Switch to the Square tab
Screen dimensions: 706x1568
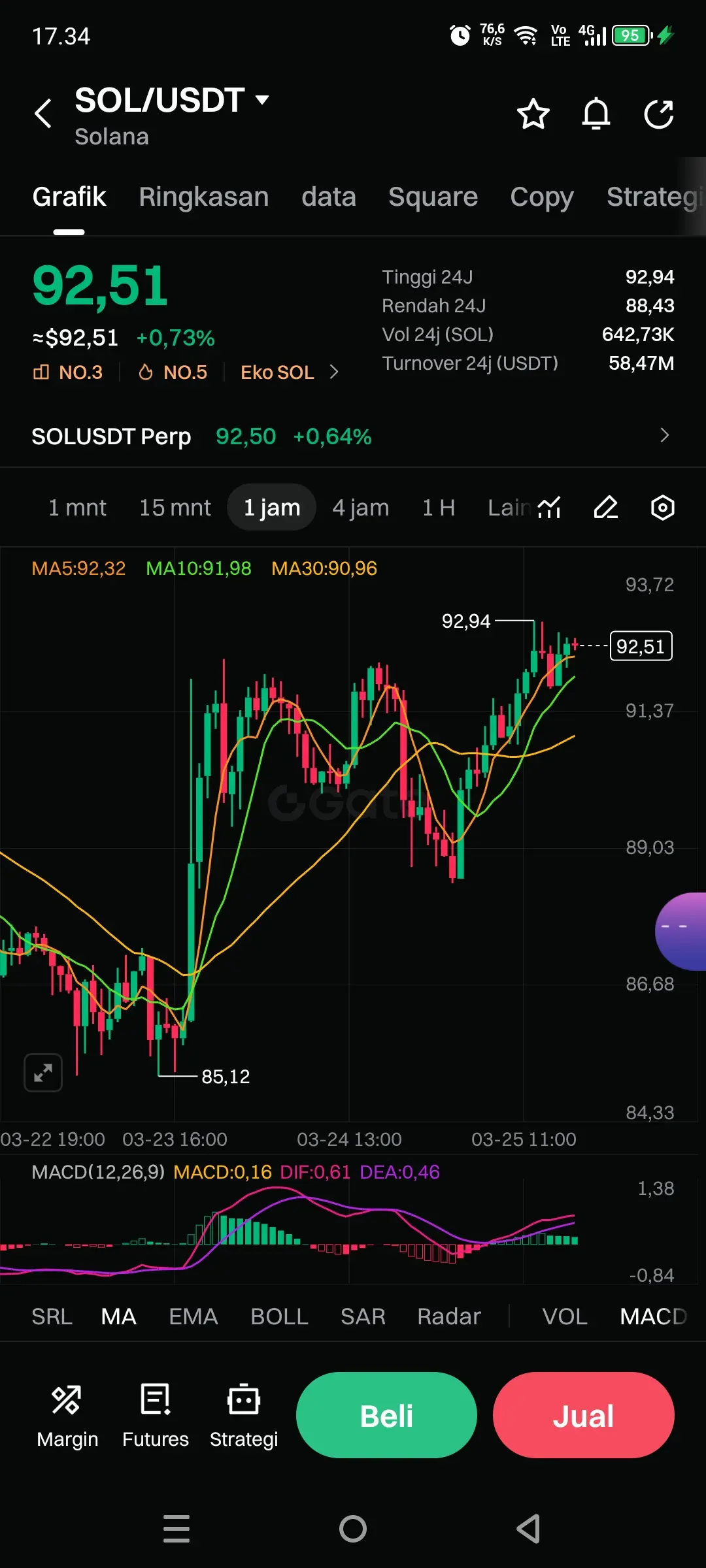point(433,197)
